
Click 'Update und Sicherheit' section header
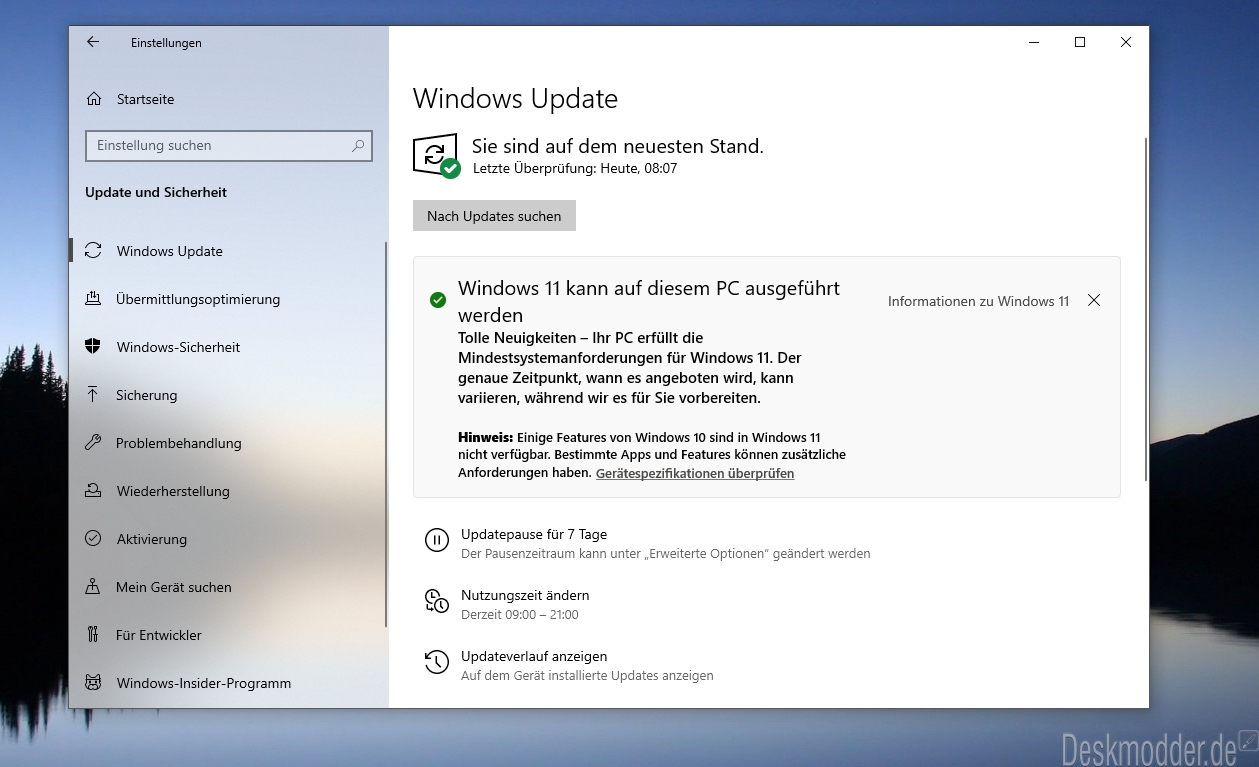[x=156, y=192]
